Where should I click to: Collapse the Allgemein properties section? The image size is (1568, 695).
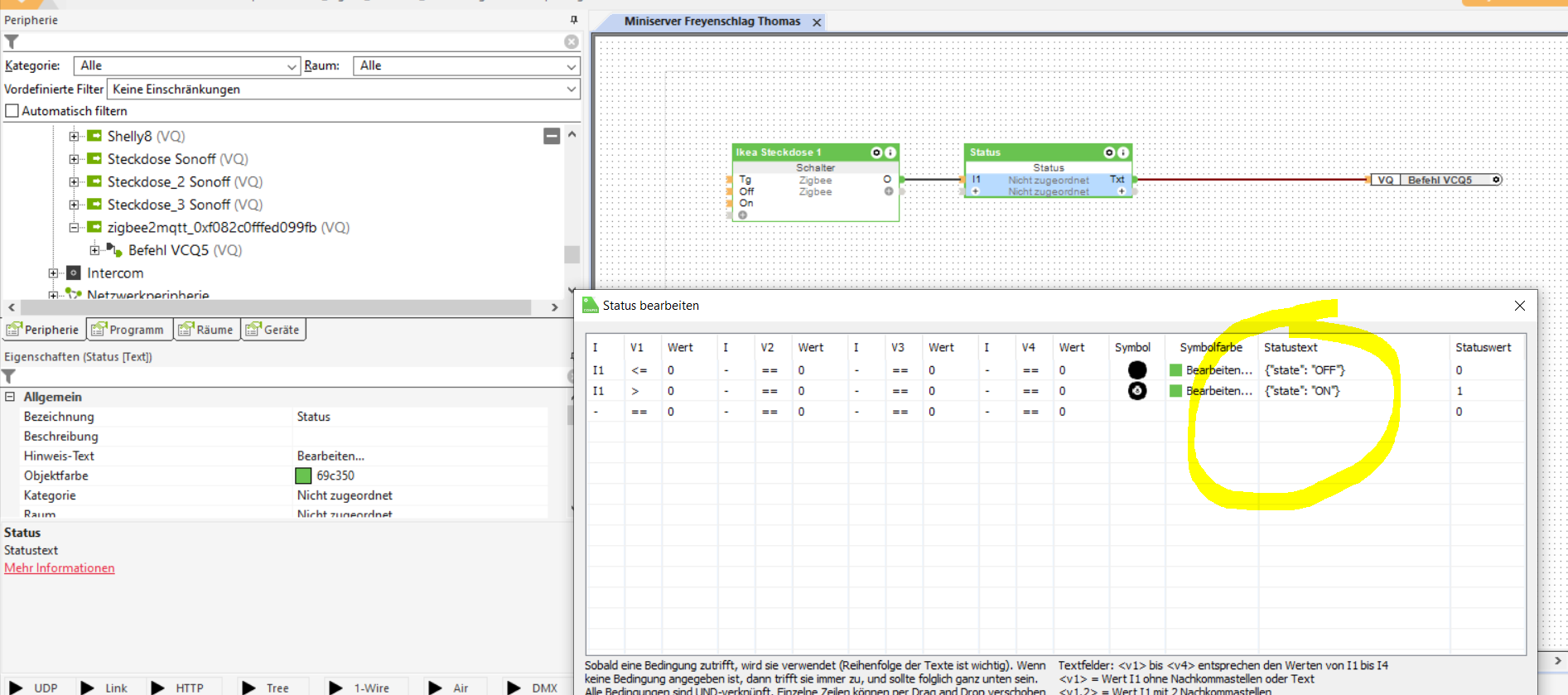[x=10, y=397]
